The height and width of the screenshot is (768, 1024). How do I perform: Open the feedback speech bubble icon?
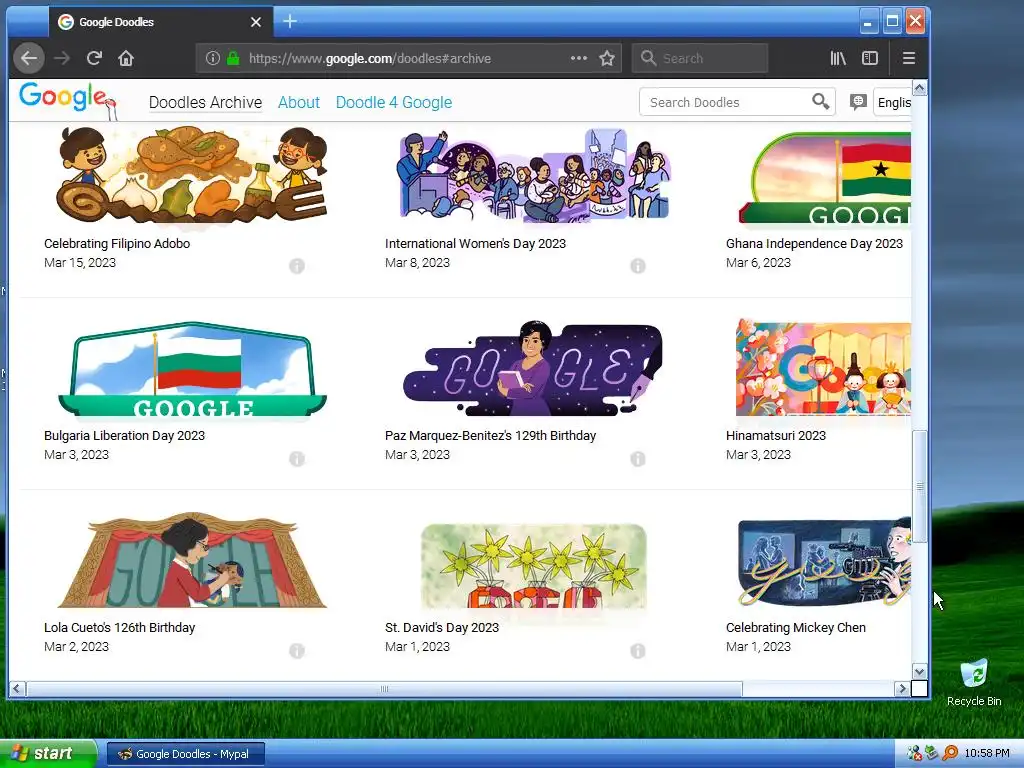point(858,102)
